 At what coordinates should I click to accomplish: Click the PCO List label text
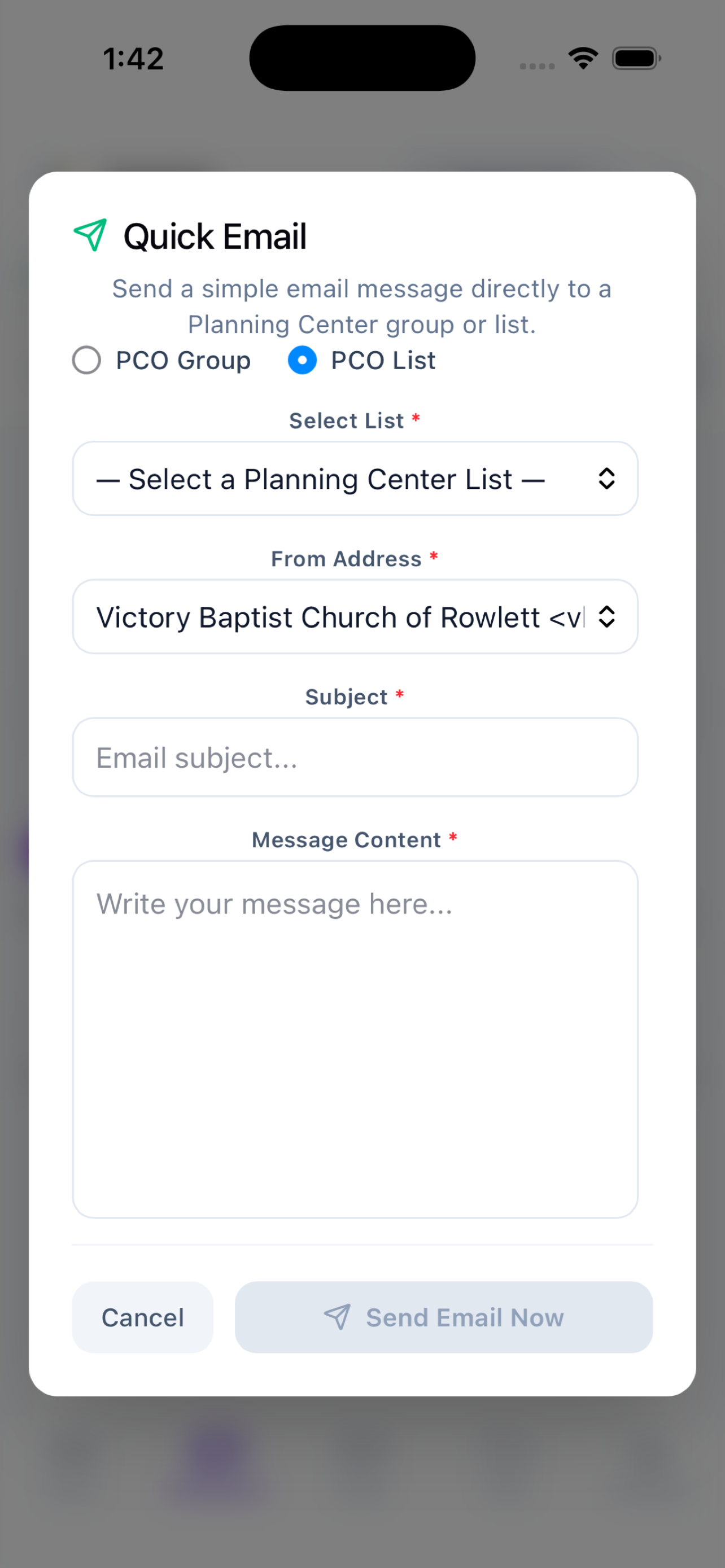tap(383, 360)
